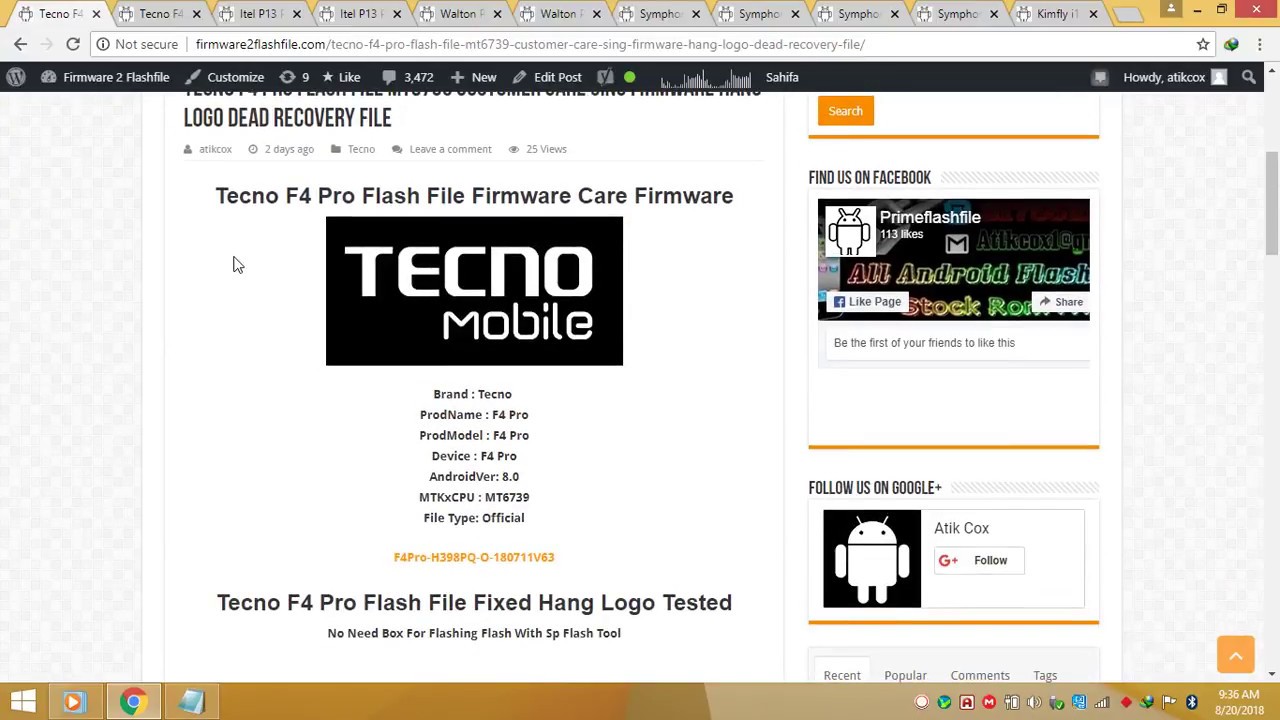Click the Facebook Share button
This screenshot has width=1280, height=720.
tap(1060, 302)
